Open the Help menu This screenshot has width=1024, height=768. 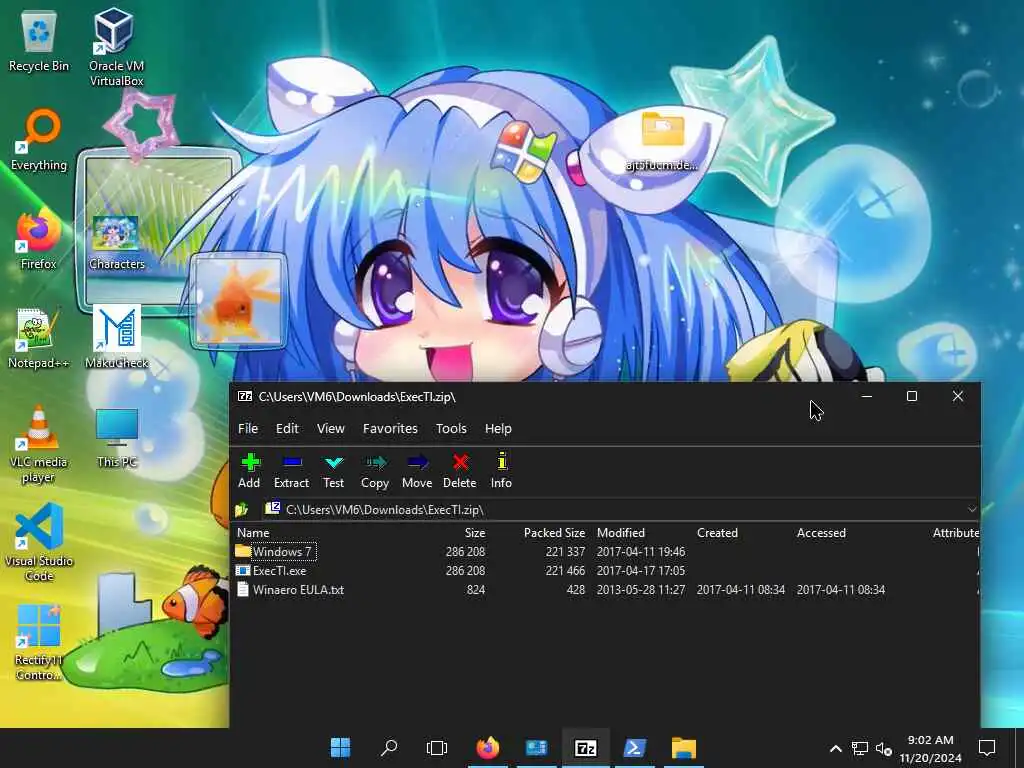(498, 428)
